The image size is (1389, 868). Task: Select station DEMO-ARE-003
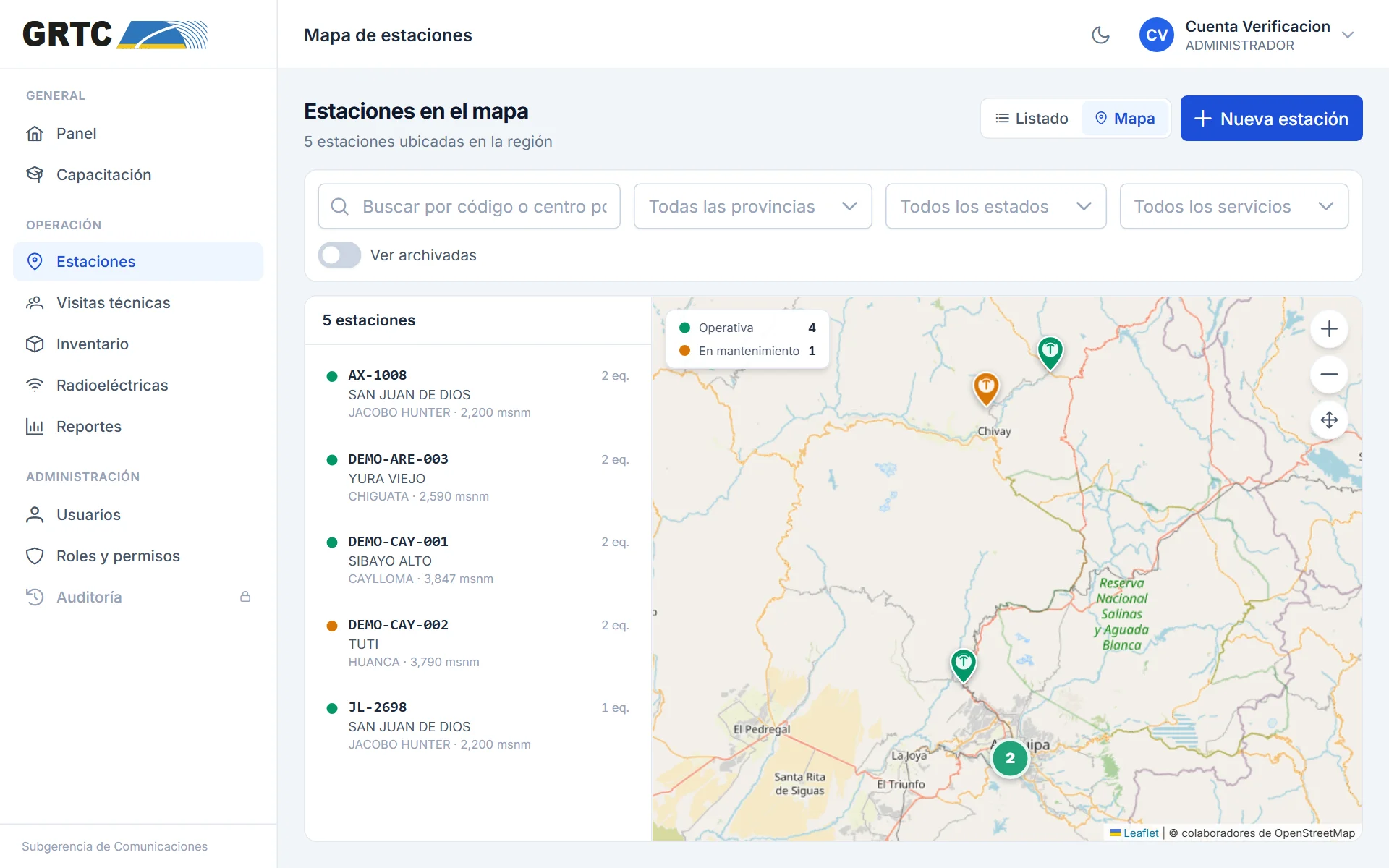coord(478,477)
